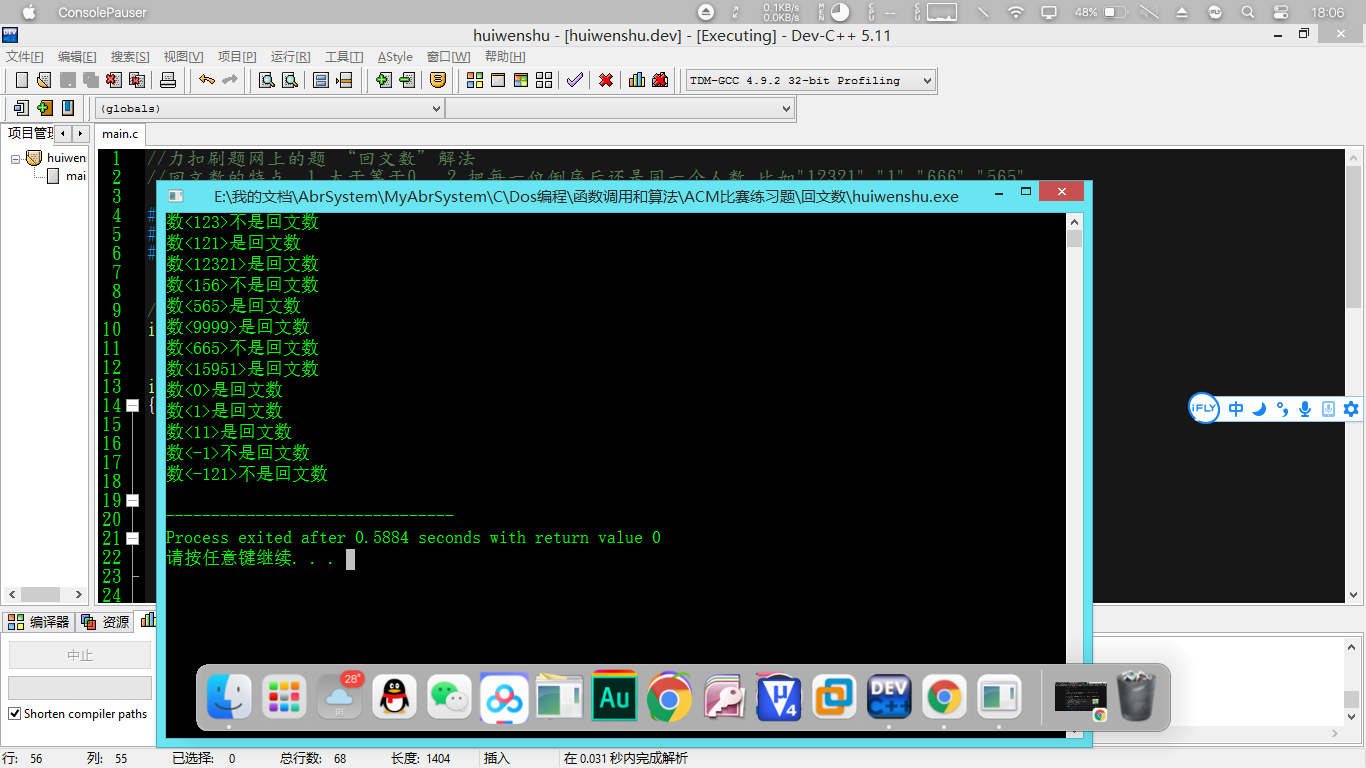1366x768 pixels.
Task: Collapse the code fold at line 14
Action: pos(132,405)
